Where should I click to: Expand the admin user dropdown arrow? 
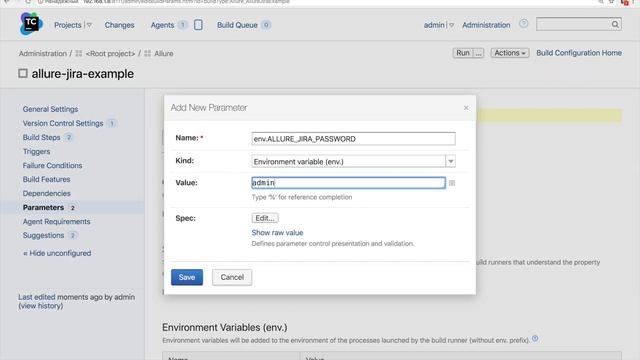[451, 25]
